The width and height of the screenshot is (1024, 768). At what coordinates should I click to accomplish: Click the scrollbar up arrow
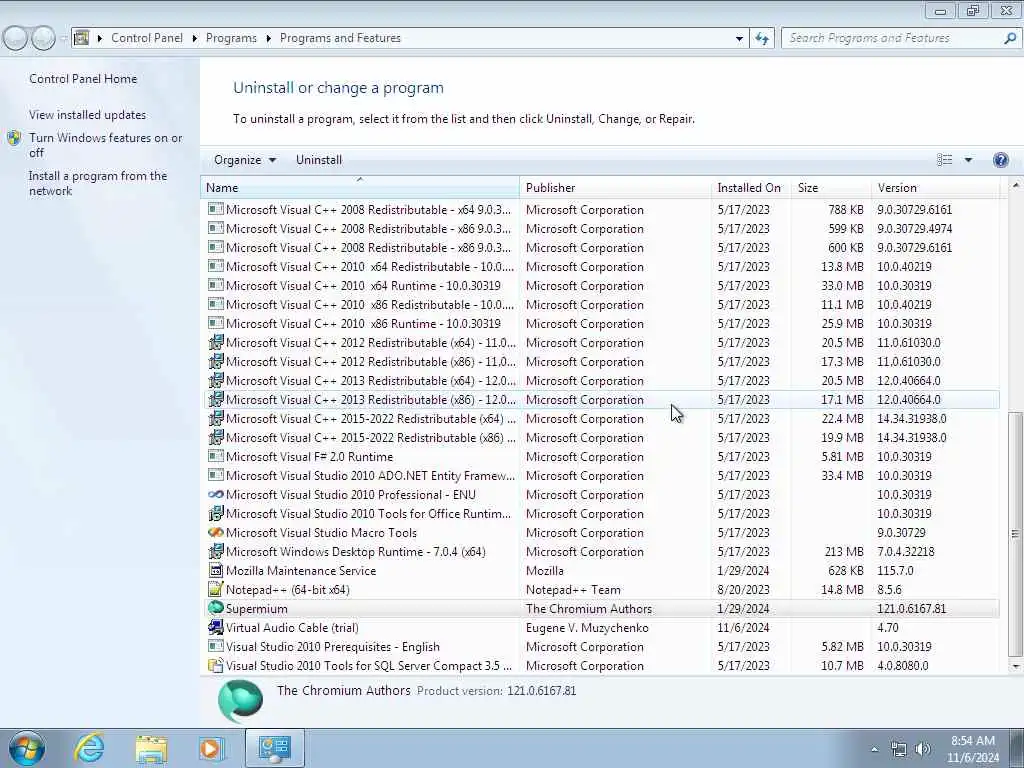[1015, 185]
